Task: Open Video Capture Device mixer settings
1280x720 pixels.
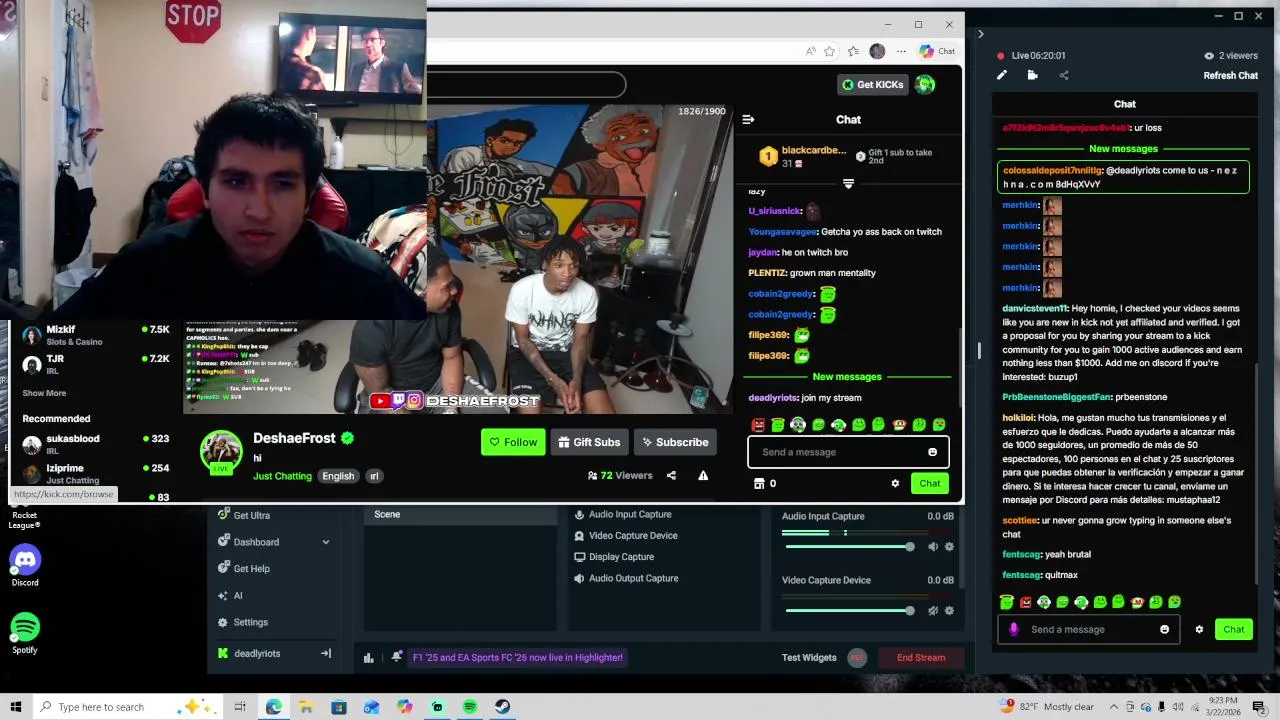Action: coord(949,610)
